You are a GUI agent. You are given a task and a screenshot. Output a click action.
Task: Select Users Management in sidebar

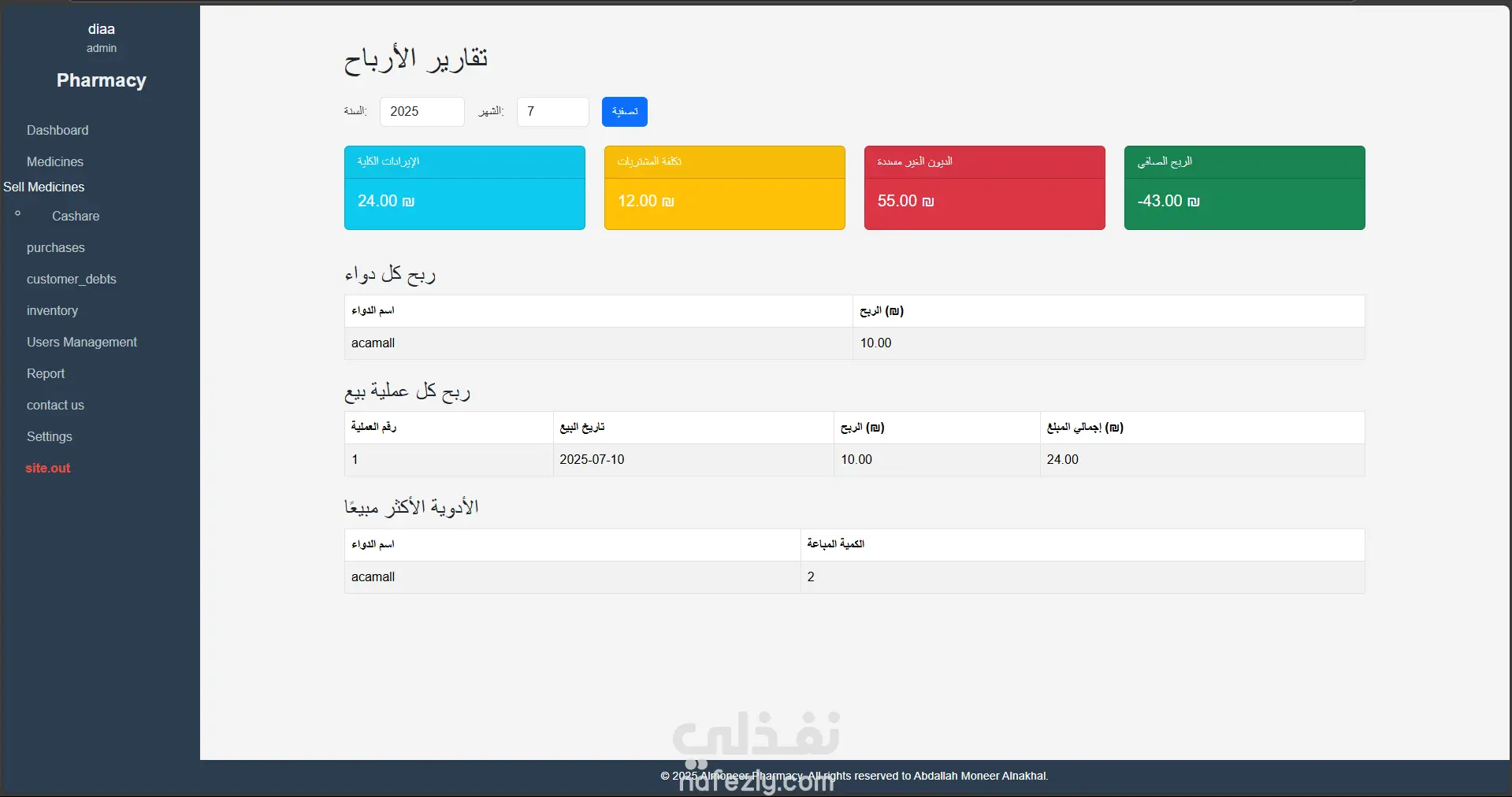pyautogui.click(x=82, y=342)
